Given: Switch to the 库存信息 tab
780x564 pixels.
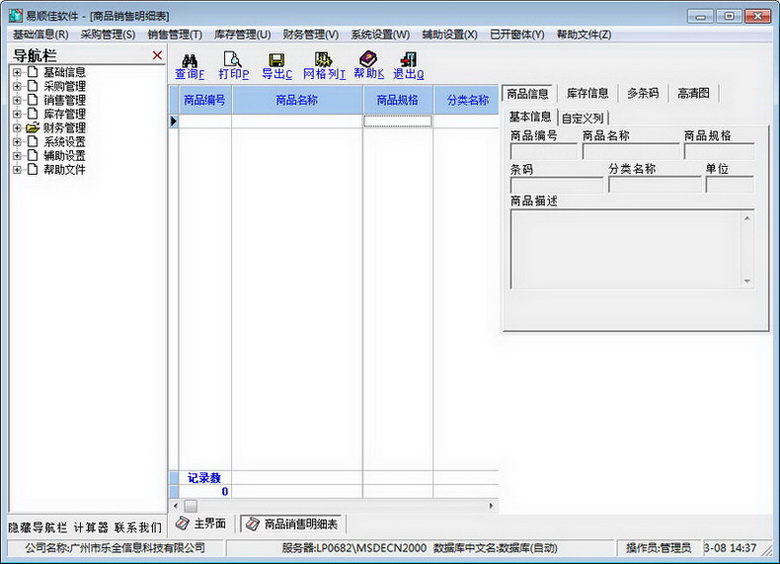Looking at the screenshot, I should click(587, 93).
